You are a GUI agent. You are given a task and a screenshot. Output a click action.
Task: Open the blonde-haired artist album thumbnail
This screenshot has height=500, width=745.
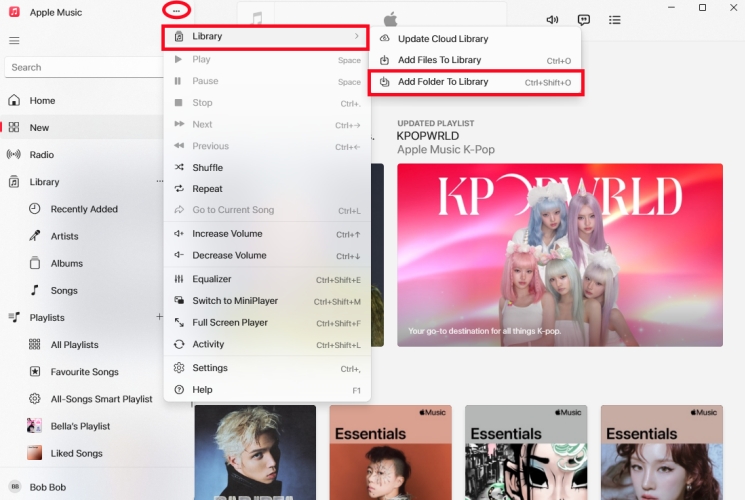(255, 452)
